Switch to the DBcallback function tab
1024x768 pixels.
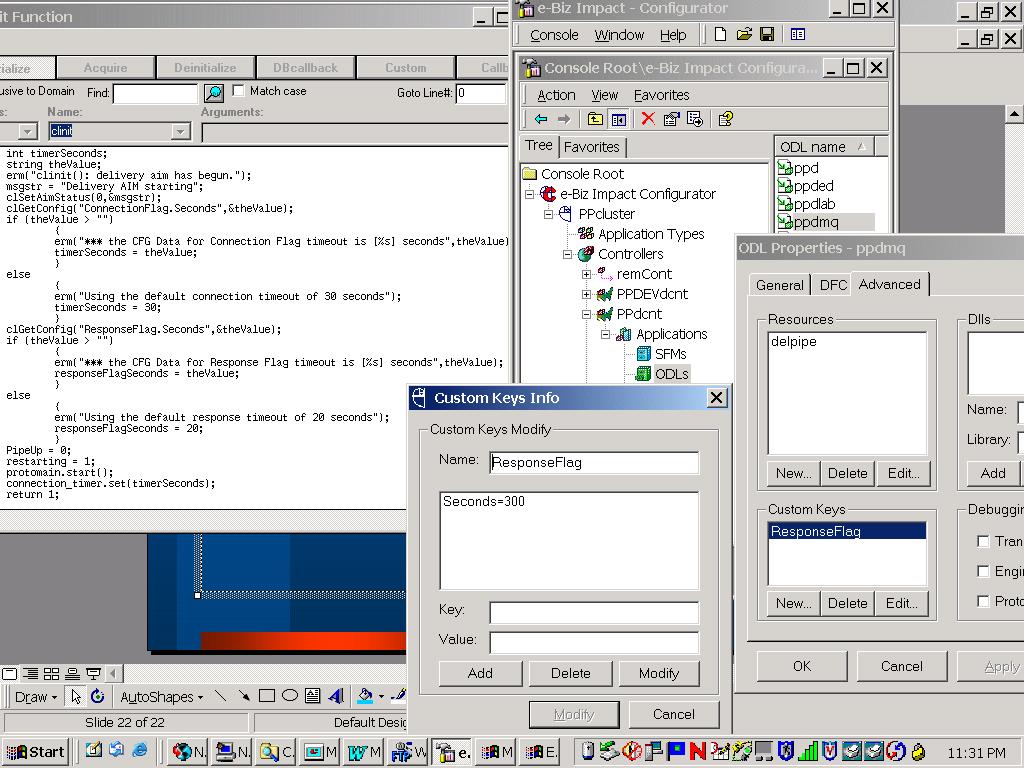305,68
